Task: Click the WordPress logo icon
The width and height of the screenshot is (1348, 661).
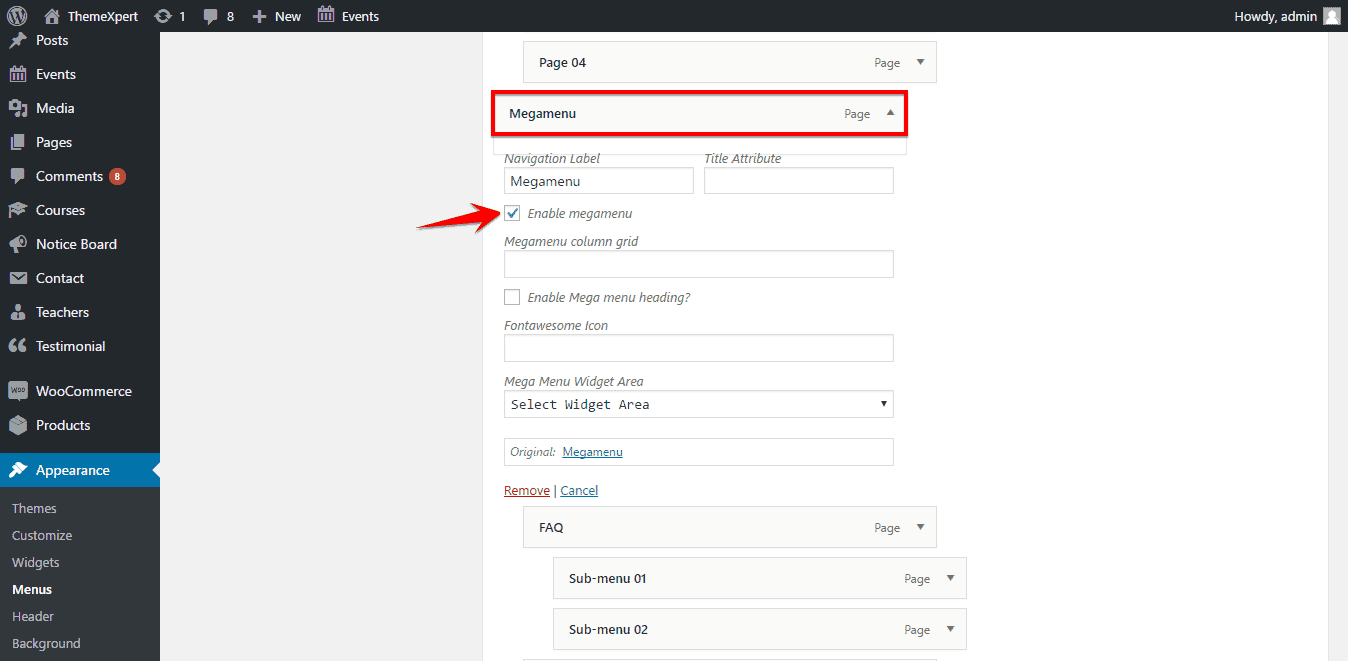Action: click(17, 16)
